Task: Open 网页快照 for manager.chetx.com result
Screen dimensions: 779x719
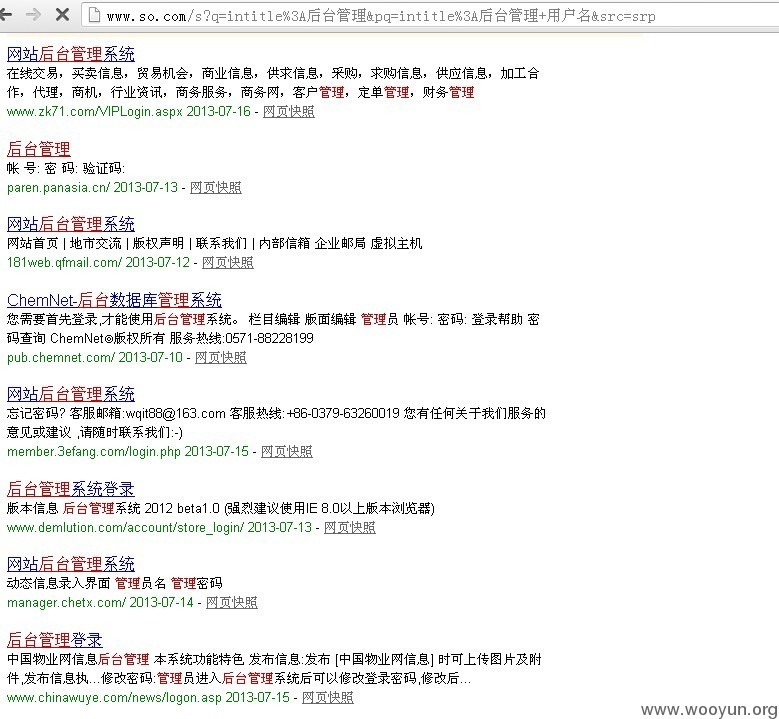Action: coord(232,602)
